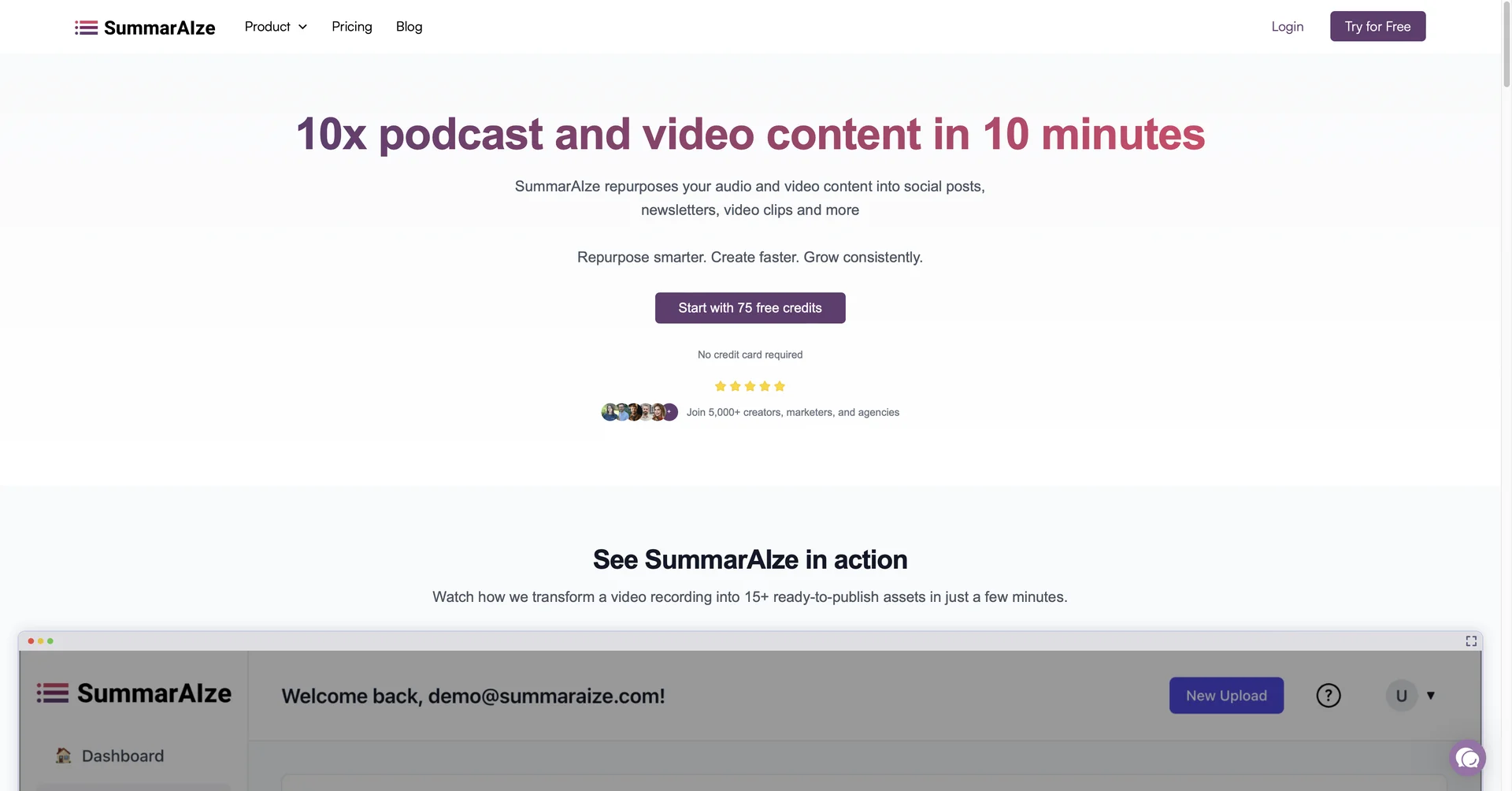Click 'No credit card required' text
1512x791 pixels.
750,355
